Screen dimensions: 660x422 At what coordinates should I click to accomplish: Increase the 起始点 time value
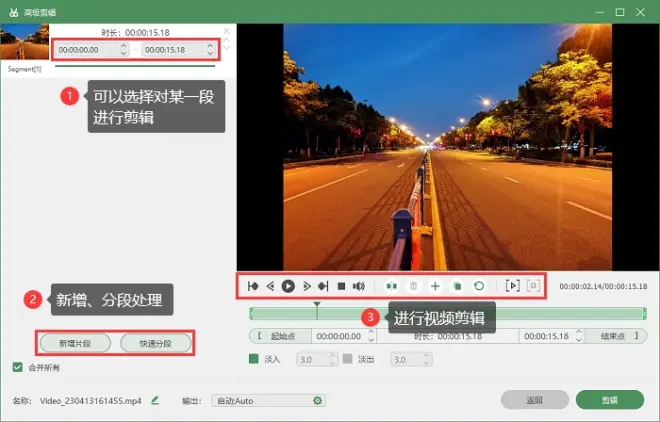(x=371, y=332)
